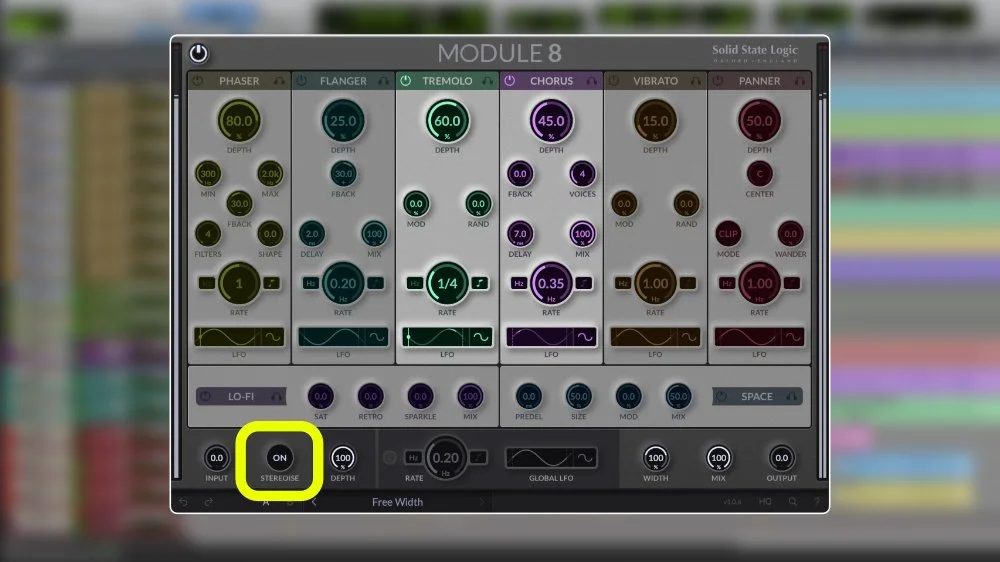Image resolution: width=1000 pixels, height=562 pixels.
Task: Open the help question mark icon
Action: (x=817, y=502)
